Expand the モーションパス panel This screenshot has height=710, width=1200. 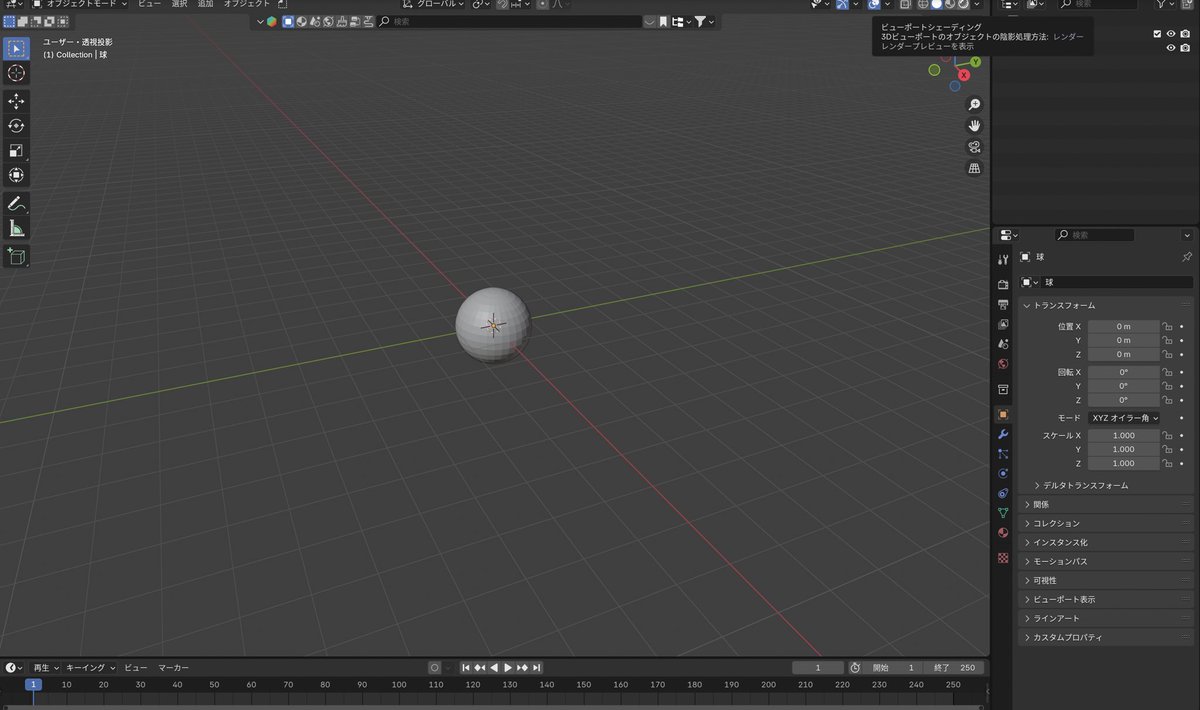point(1105,561)
